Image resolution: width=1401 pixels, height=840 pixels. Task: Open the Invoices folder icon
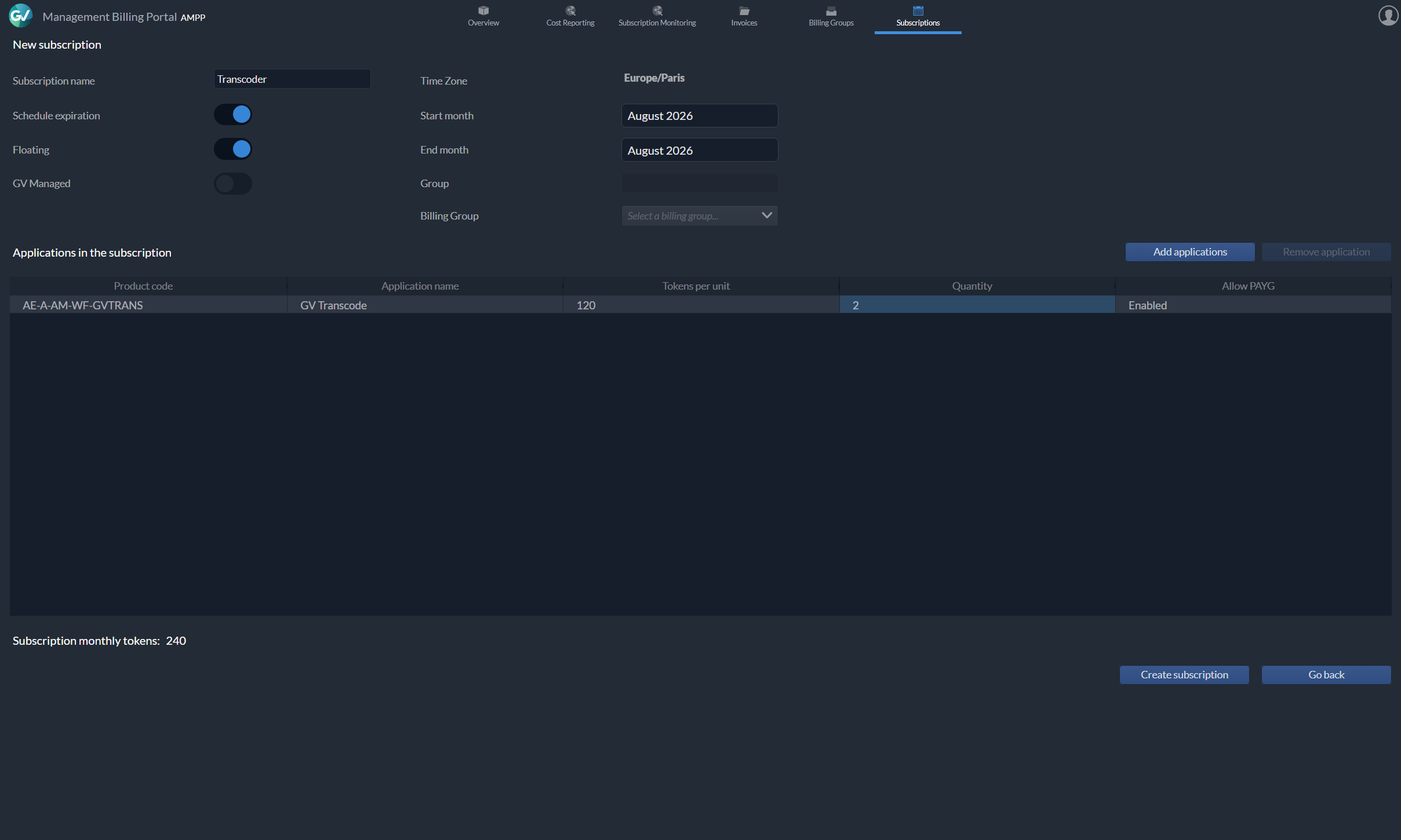(744, 10)
